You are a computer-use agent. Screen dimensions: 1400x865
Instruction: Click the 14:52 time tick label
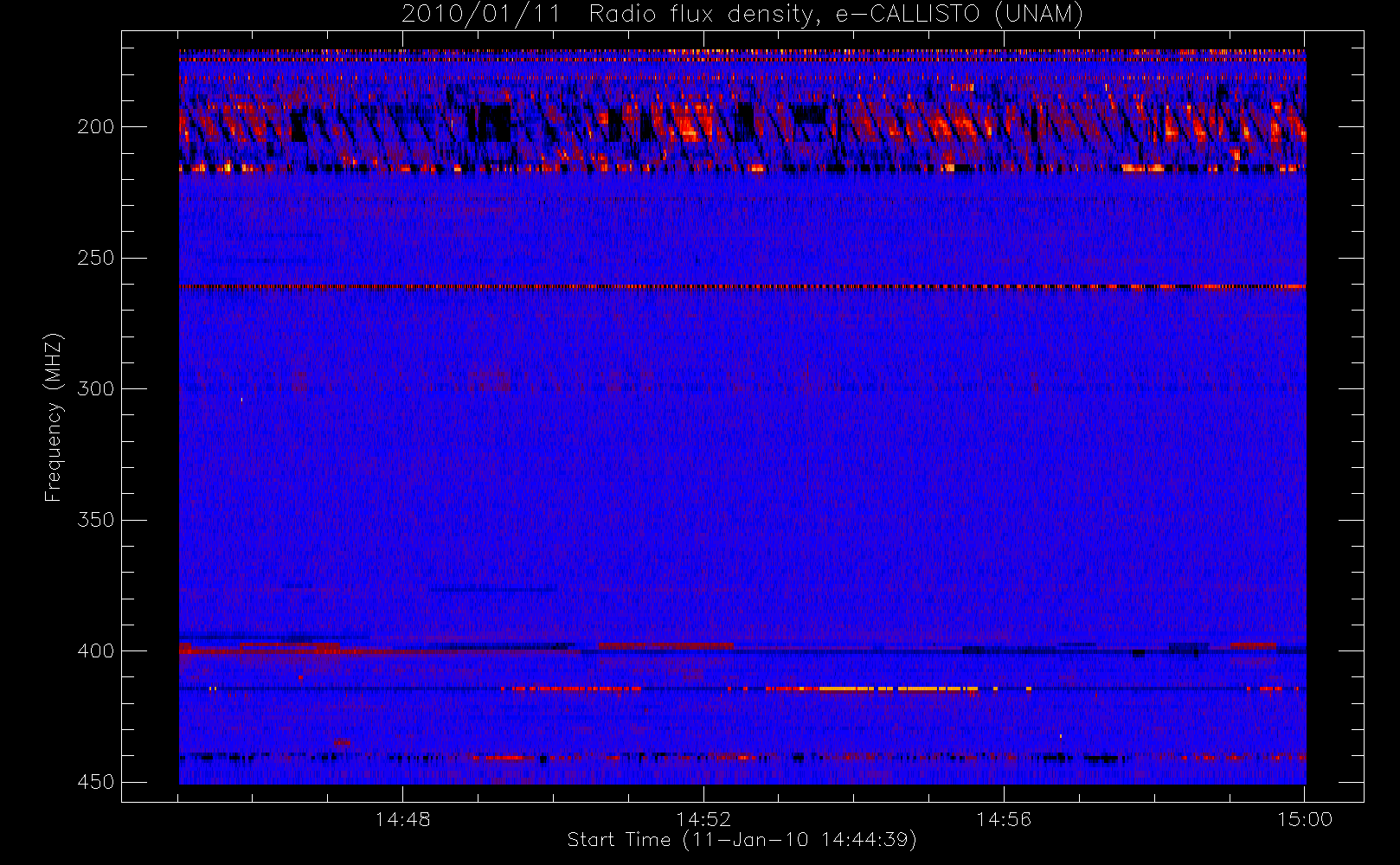pos(703,819)
